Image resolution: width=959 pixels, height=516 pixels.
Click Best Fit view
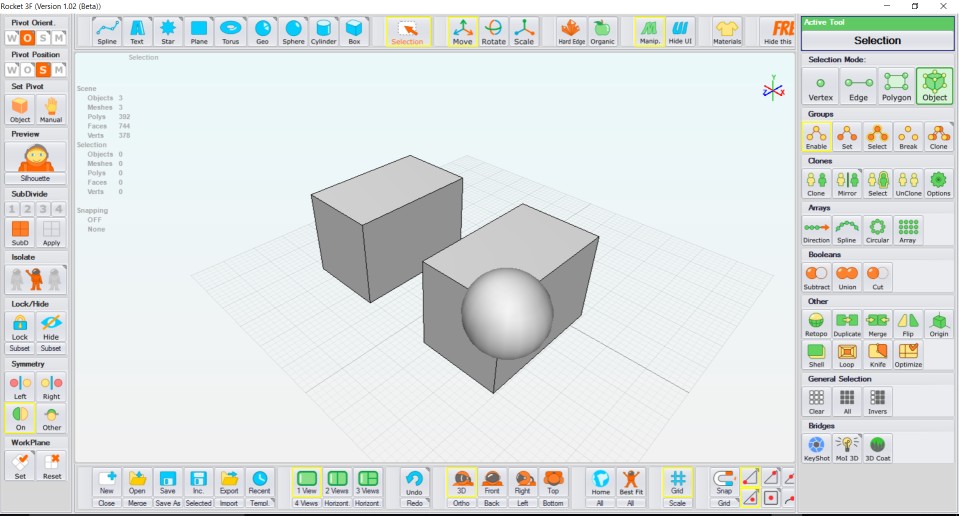pos(631,482)
